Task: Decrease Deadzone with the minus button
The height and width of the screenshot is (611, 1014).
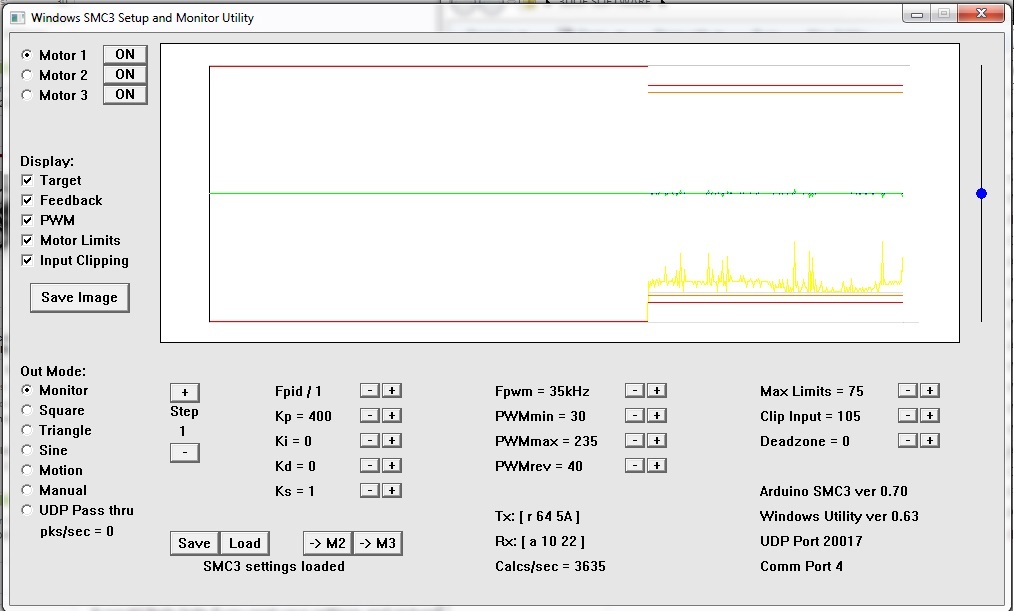Action: (908, 441)
